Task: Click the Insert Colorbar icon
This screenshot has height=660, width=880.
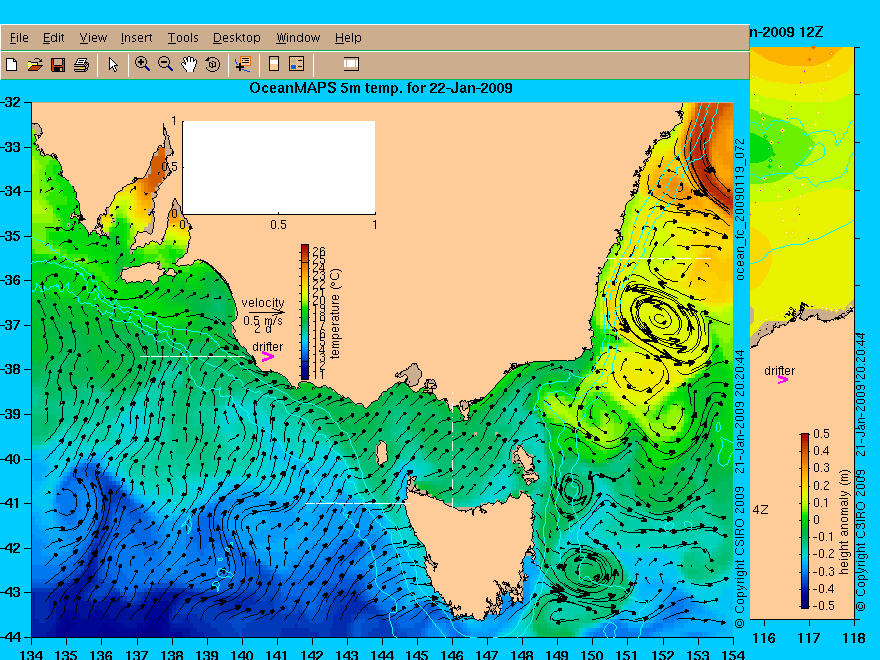Action: pos(274,64)
